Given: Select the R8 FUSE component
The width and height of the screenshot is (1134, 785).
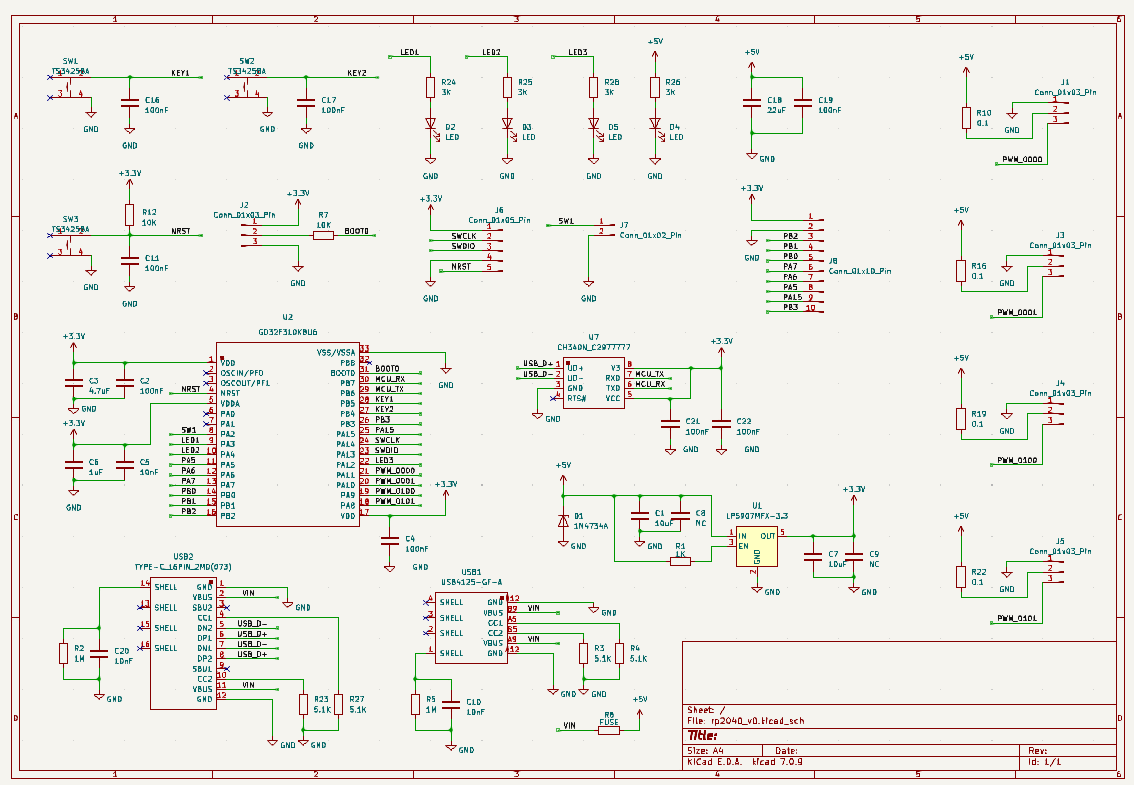Looking at the screenshot, I should click(x=608, y=730).
